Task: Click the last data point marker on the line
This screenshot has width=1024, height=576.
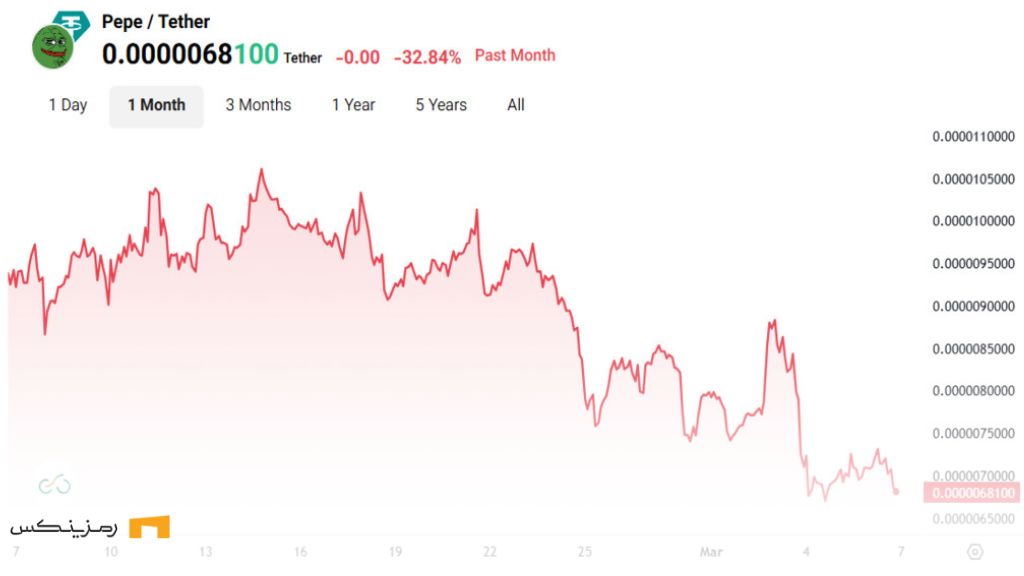Action: click(x=896, y=491)
